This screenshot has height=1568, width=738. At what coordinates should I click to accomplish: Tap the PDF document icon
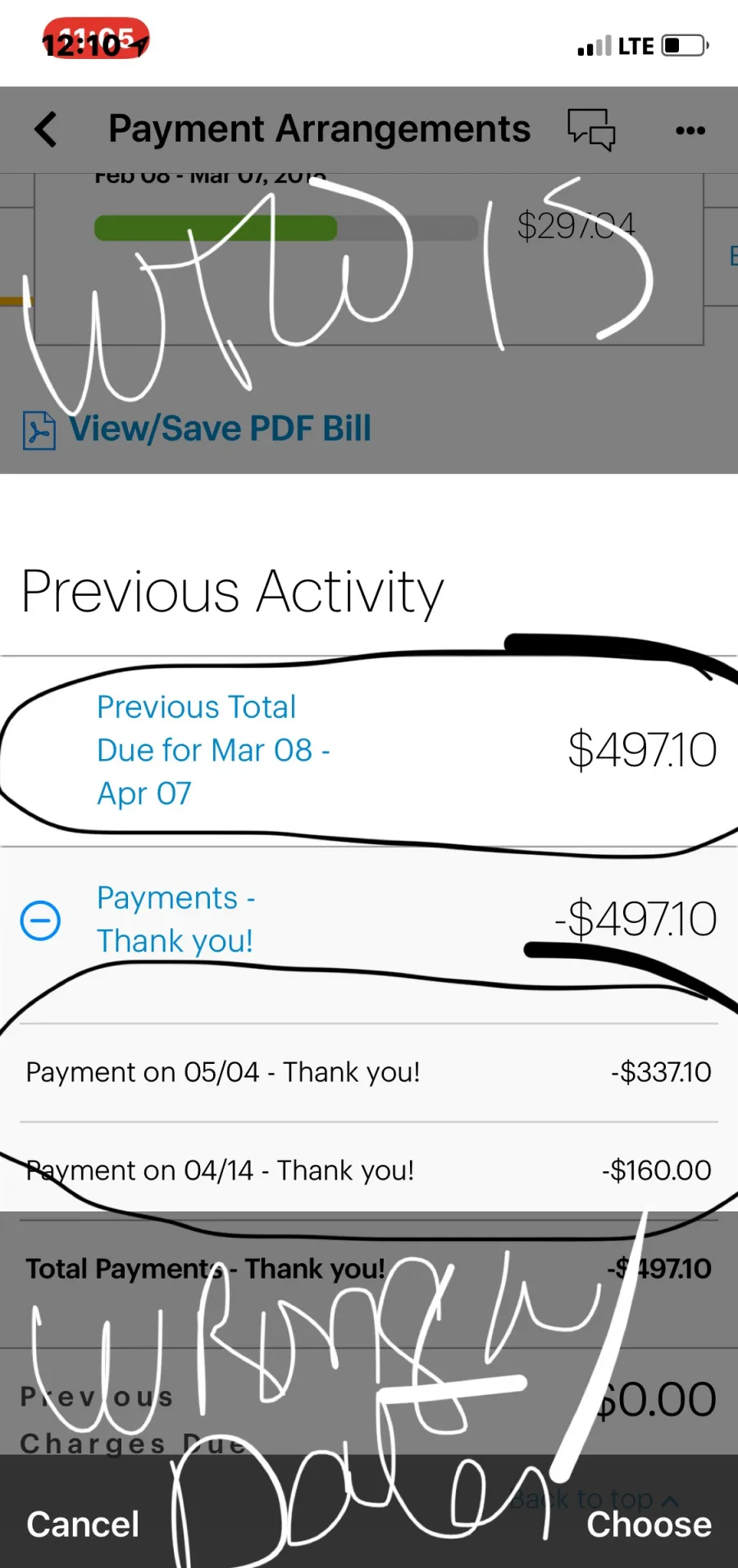coord(39,430)
